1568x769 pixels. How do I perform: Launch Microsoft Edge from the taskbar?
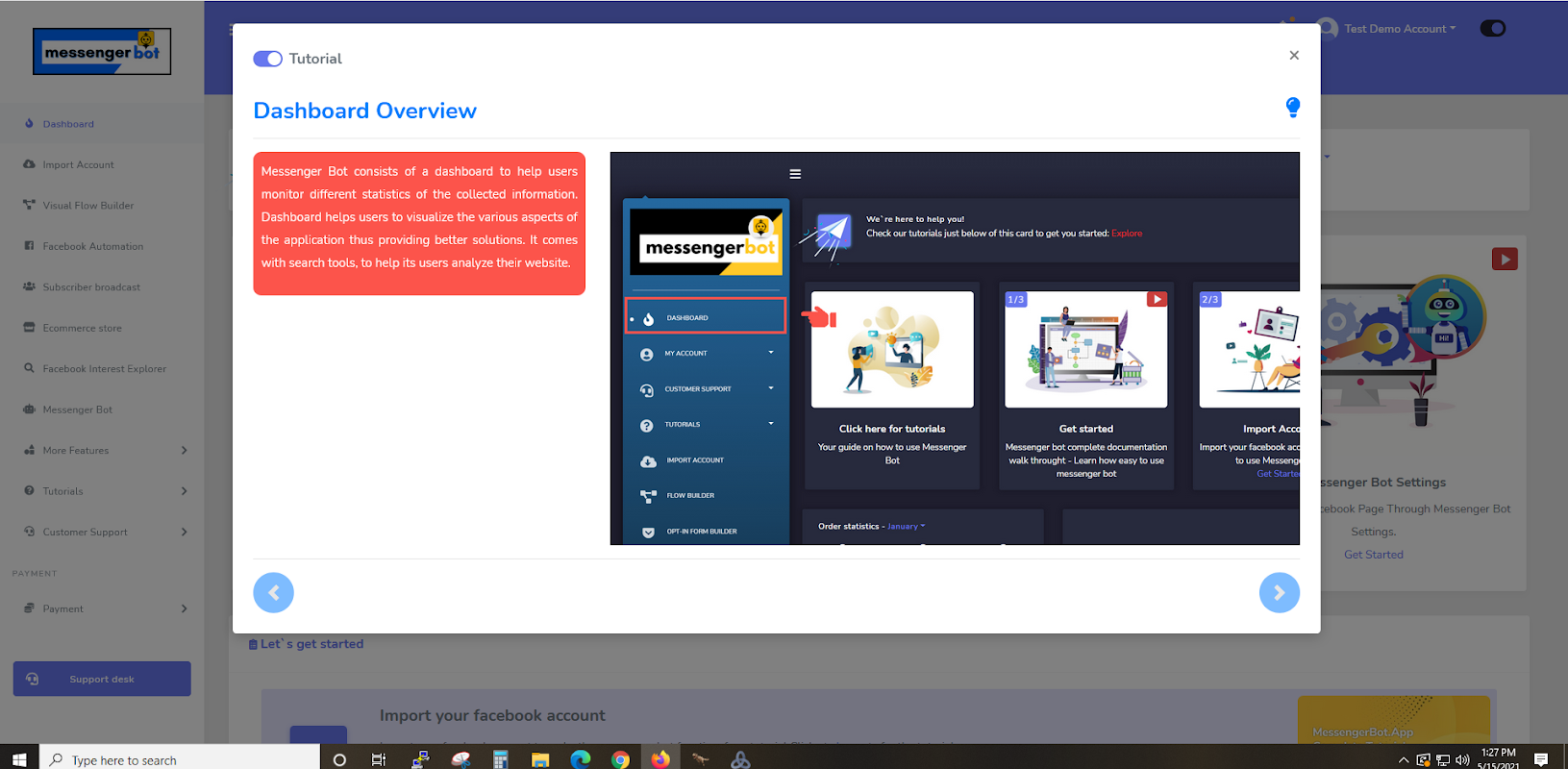[581, 759]
